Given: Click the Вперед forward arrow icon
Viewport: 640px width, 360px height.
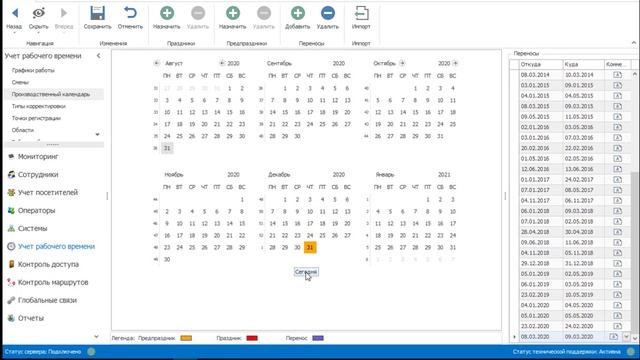Looking at the screenshot, I should coord(64,13).
